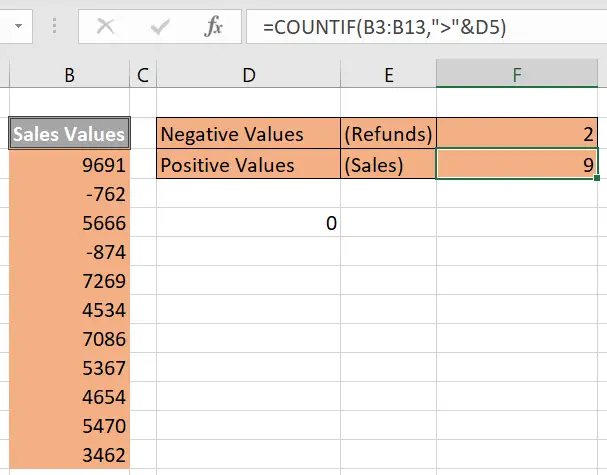Select the Positive Values label cell
607x475 pixels.
tap(249, 163)
